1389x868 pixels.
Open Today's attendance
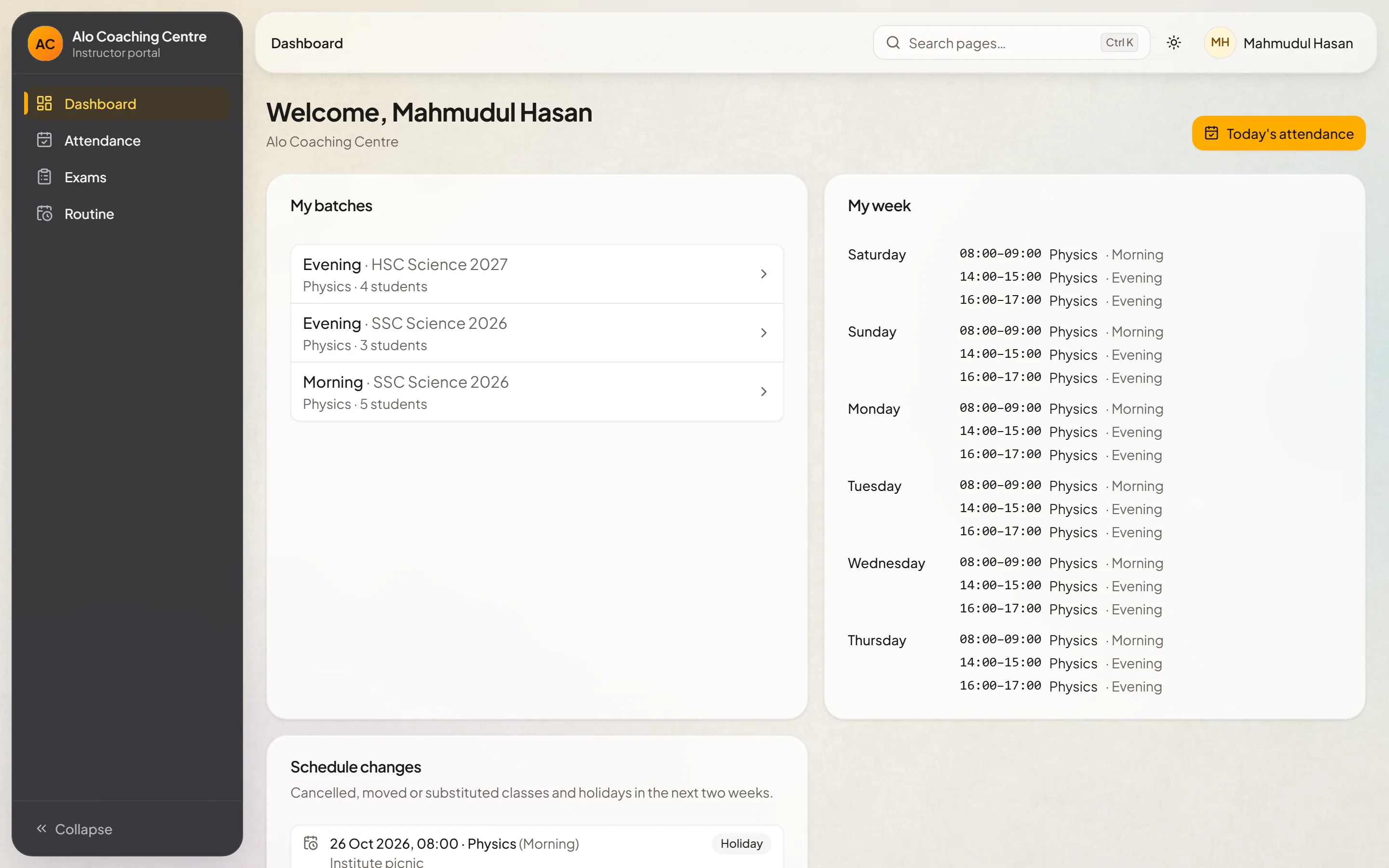(1279, 134)
